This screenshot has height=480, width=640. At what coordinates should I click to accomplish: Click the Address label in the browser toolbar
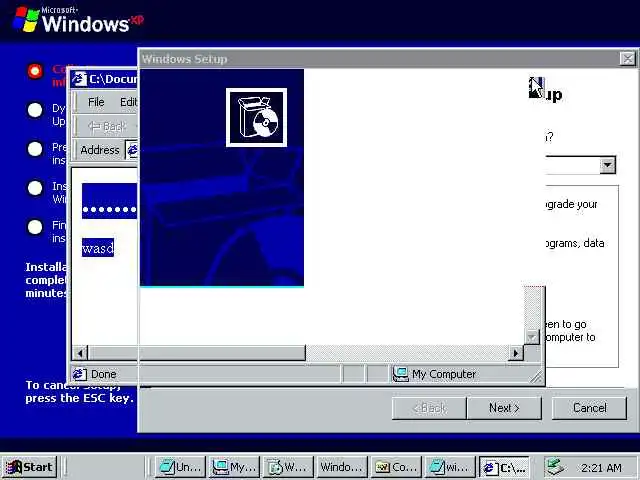pos(100,150)
